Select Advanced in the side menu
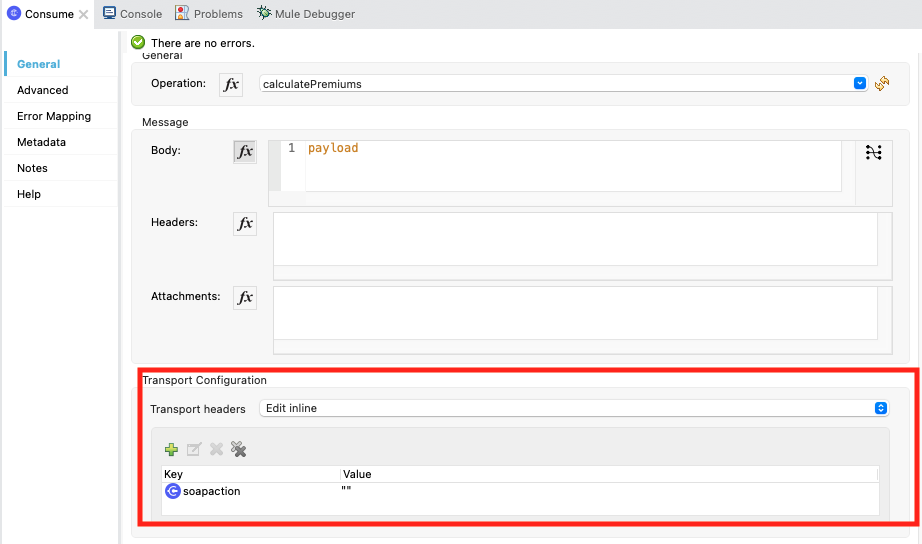922x544 pixels. pyautogui.click(x=43, y=90)
